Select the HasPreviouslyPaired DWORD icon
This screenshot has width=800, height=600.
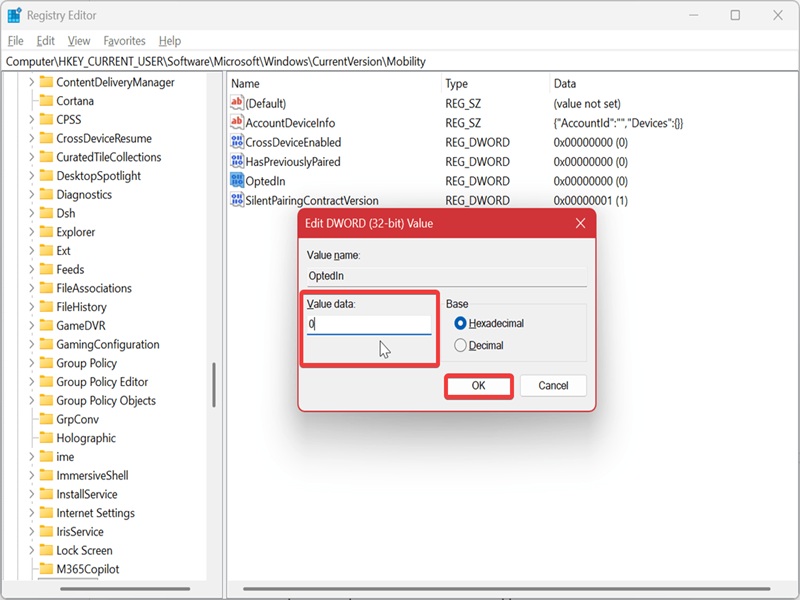click(237, 161)
